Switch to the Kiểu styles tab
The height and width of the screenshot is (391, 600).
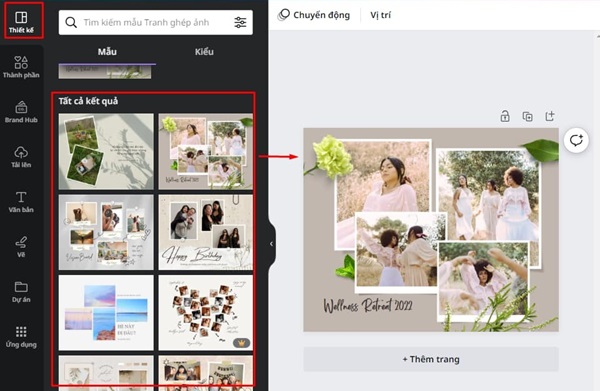[204, 52]
